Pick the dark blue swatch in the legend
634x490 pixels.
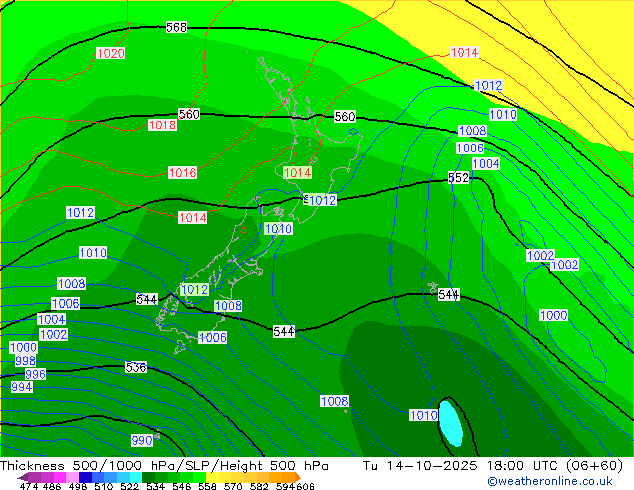point(85,477)
